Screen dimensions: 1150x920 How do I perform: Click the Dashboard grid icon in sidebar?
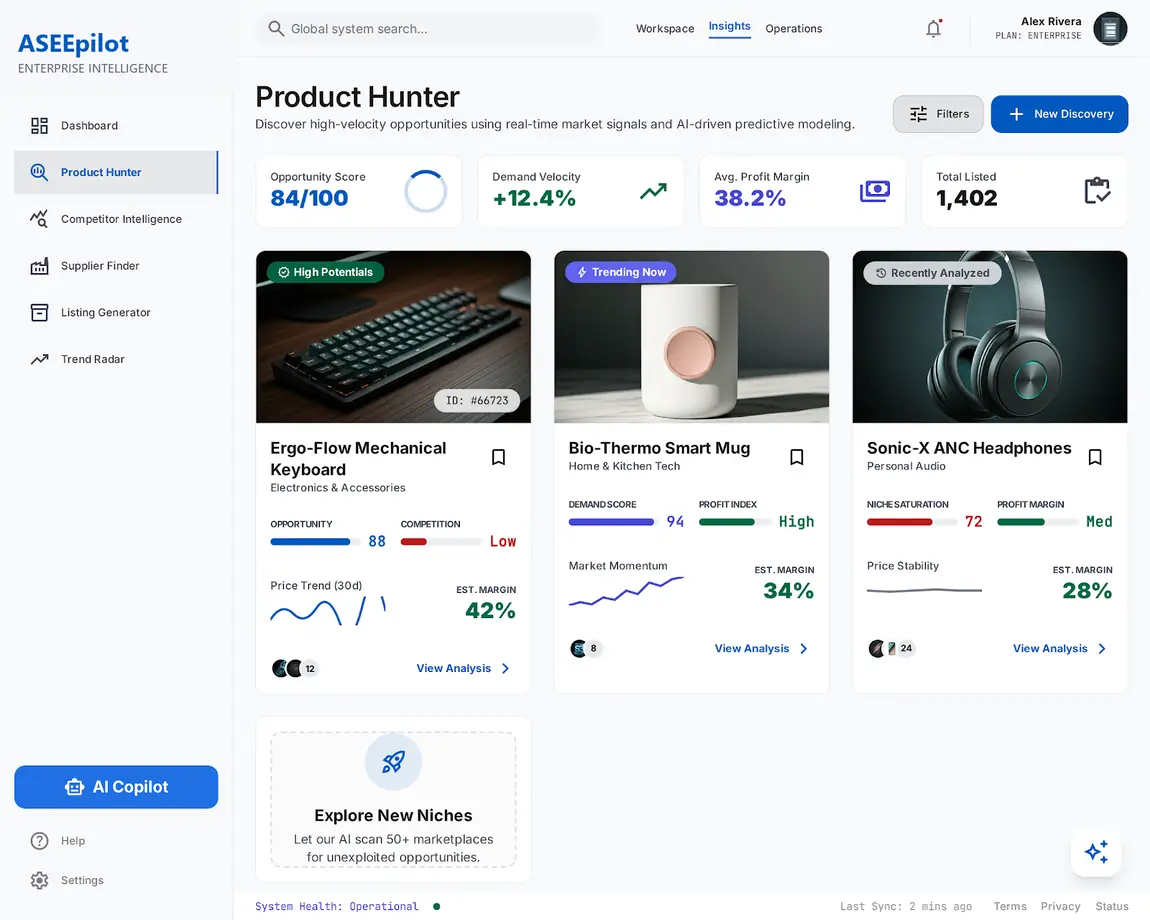point(40,125)
